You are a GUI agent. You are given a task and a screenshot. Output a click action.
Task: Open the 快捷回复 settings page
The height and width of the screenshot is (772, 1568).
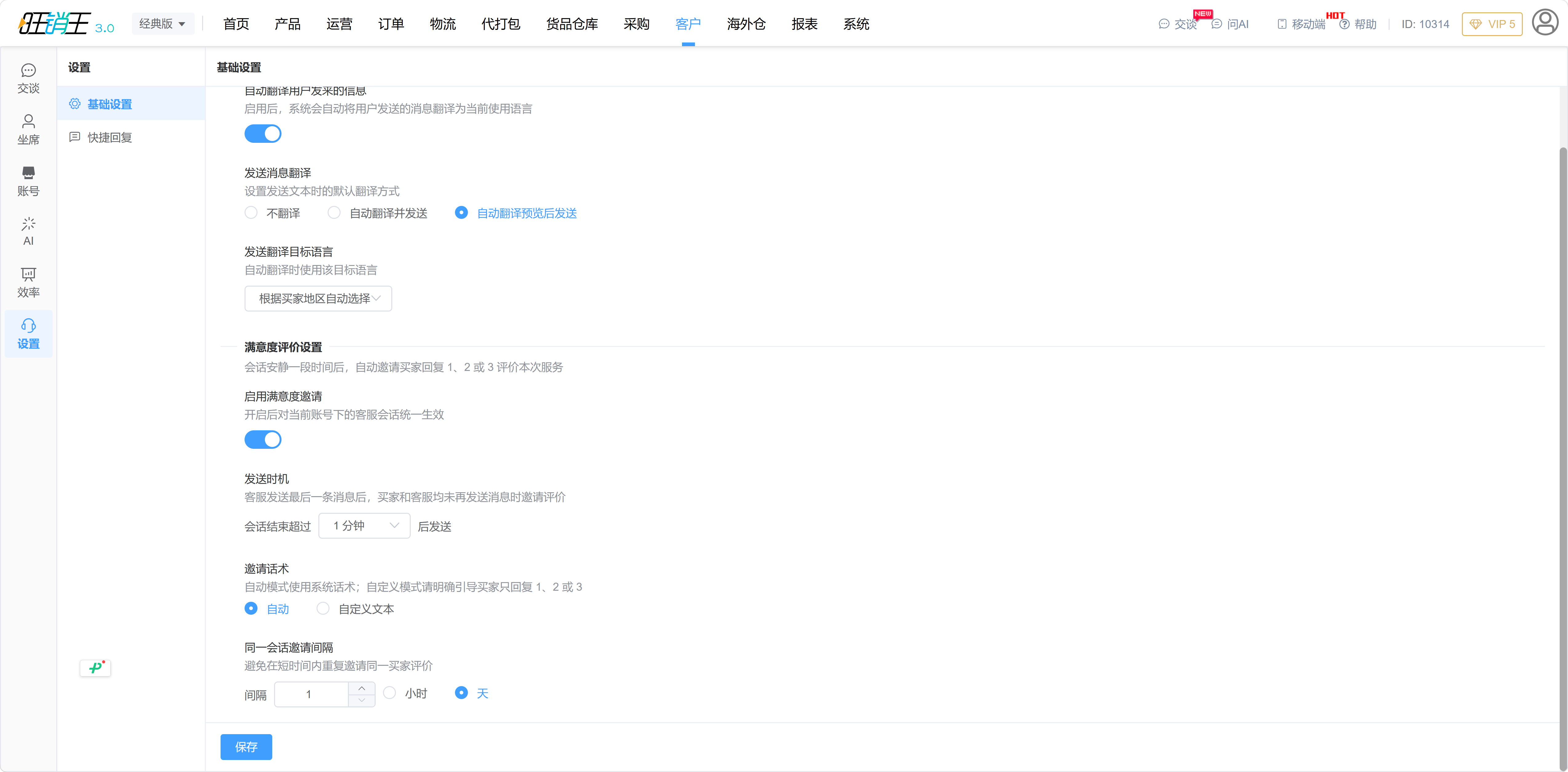[131, 137]
